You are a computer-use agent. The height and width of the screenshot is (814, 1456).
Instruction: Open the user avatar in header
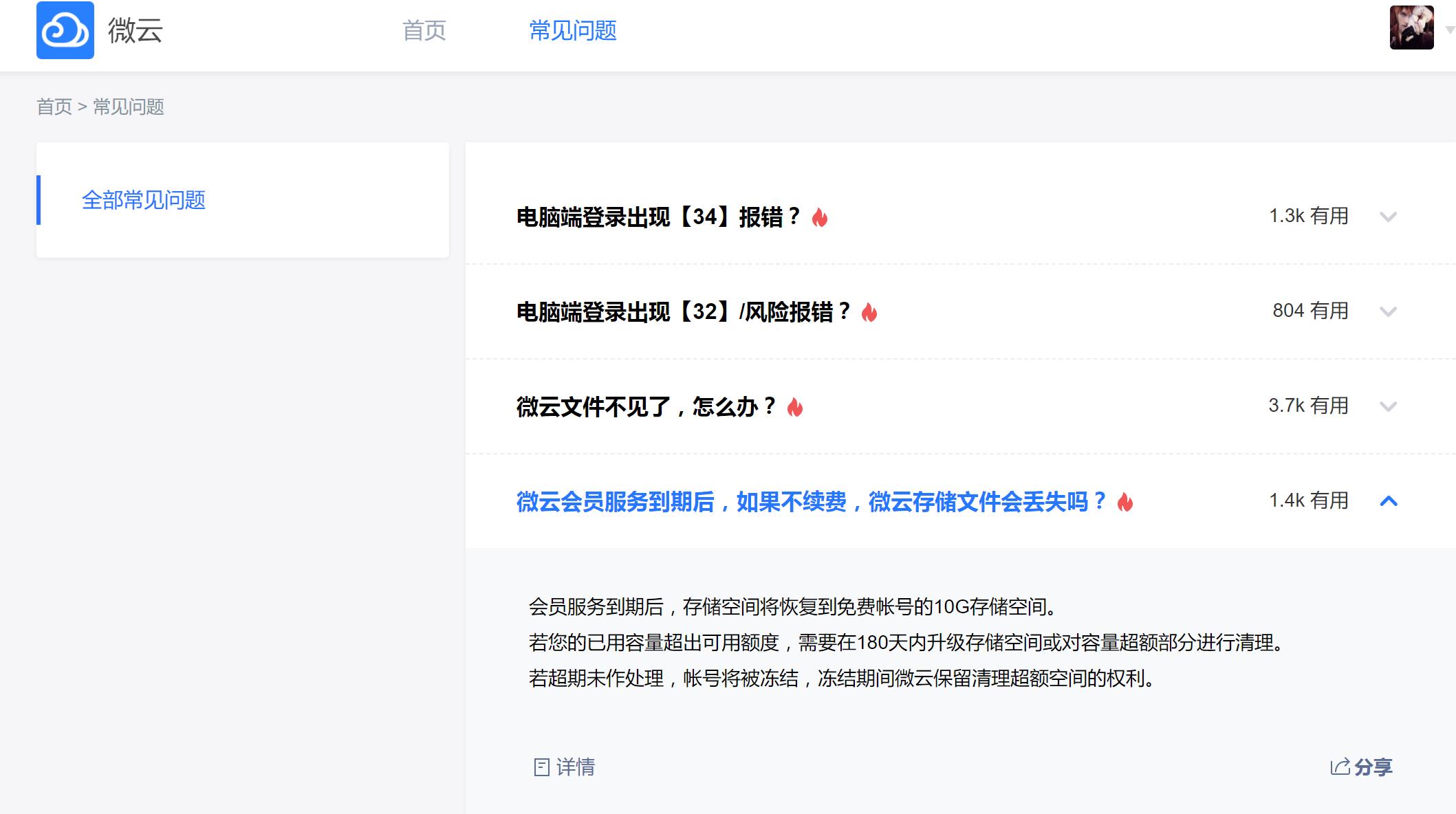pyautogui.click(x=1411, y=27)
